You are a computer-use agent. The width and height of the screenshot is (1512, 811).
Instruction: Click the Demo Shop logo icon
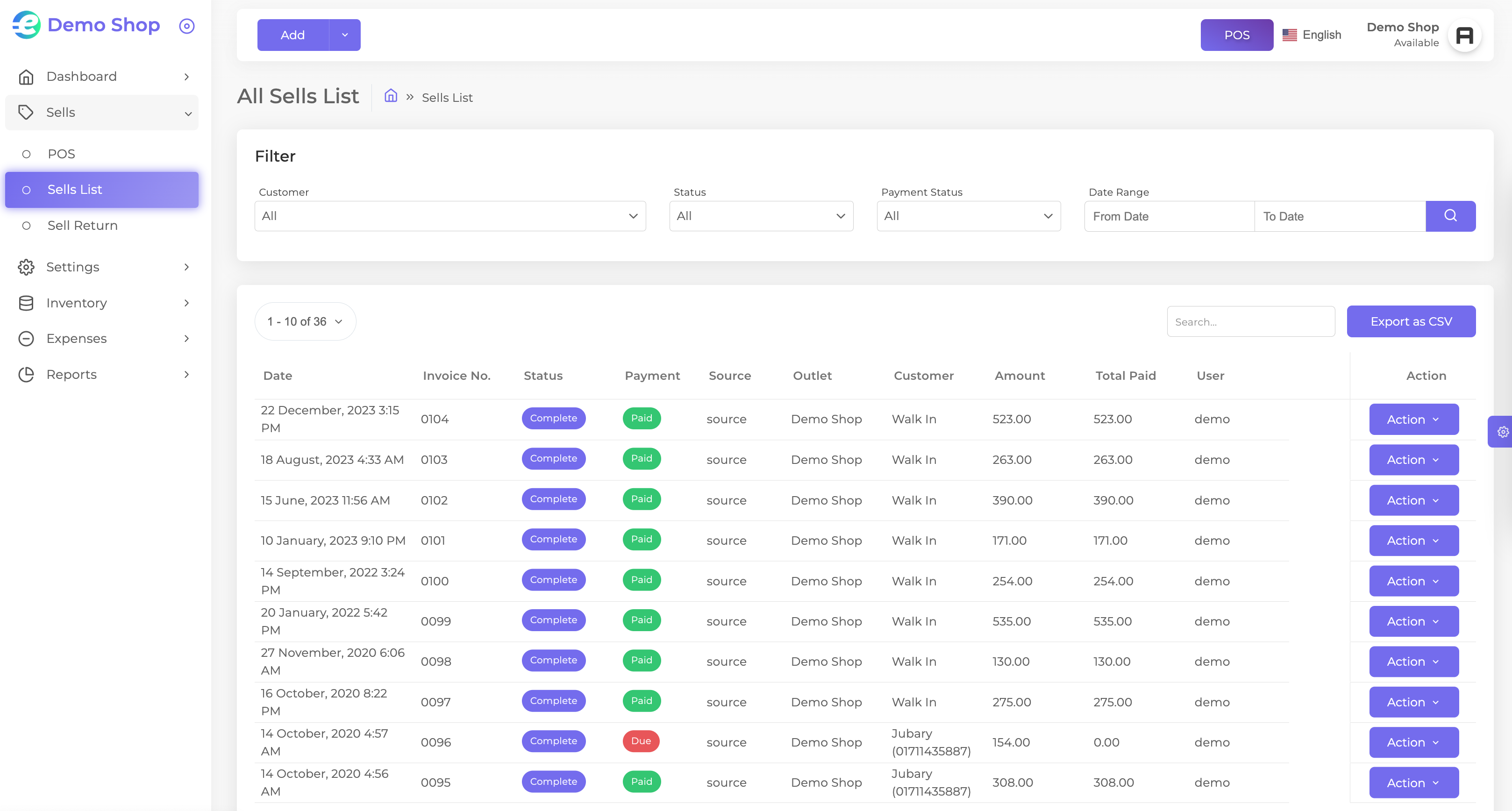27,25
